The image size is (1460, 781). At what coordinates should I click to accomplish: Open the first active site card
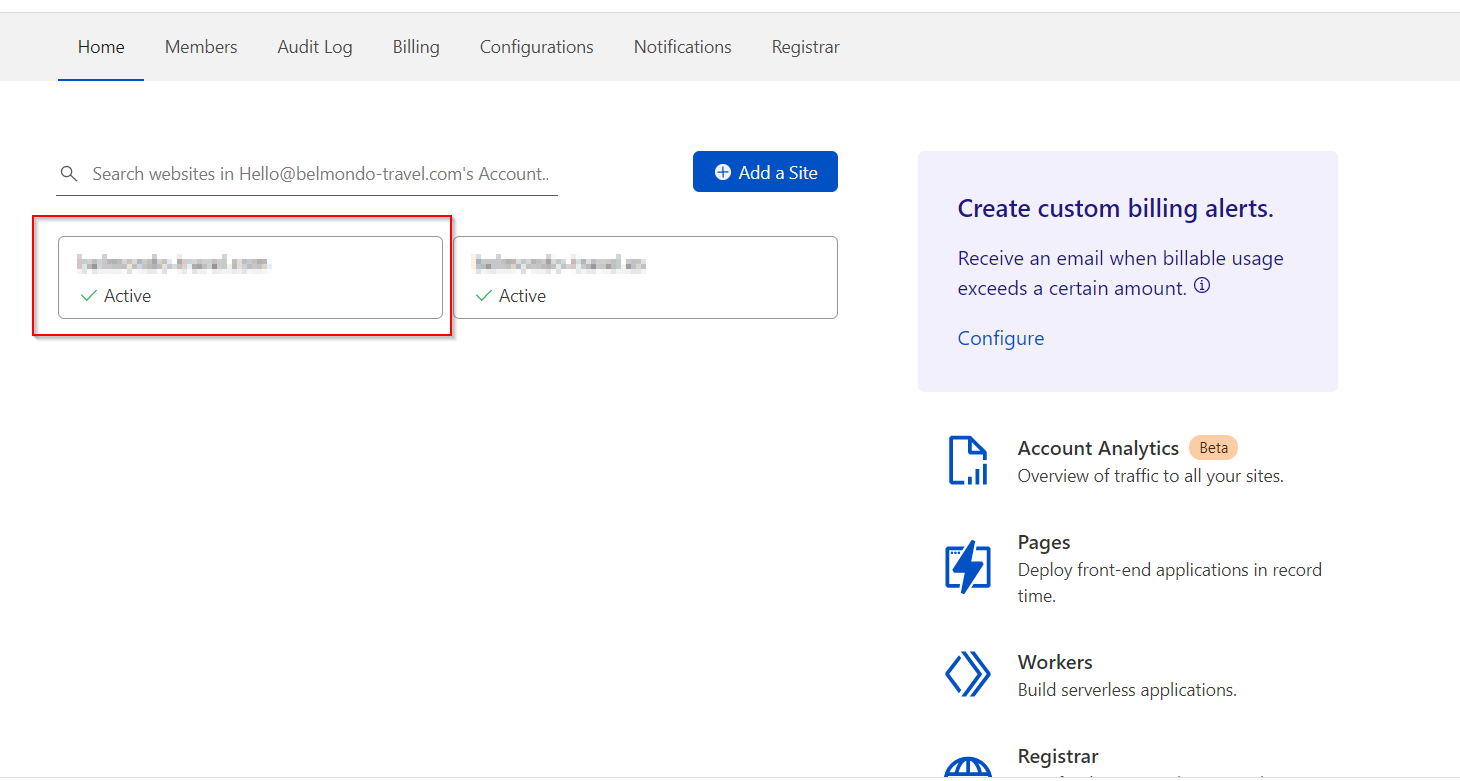tap(250, 277)
